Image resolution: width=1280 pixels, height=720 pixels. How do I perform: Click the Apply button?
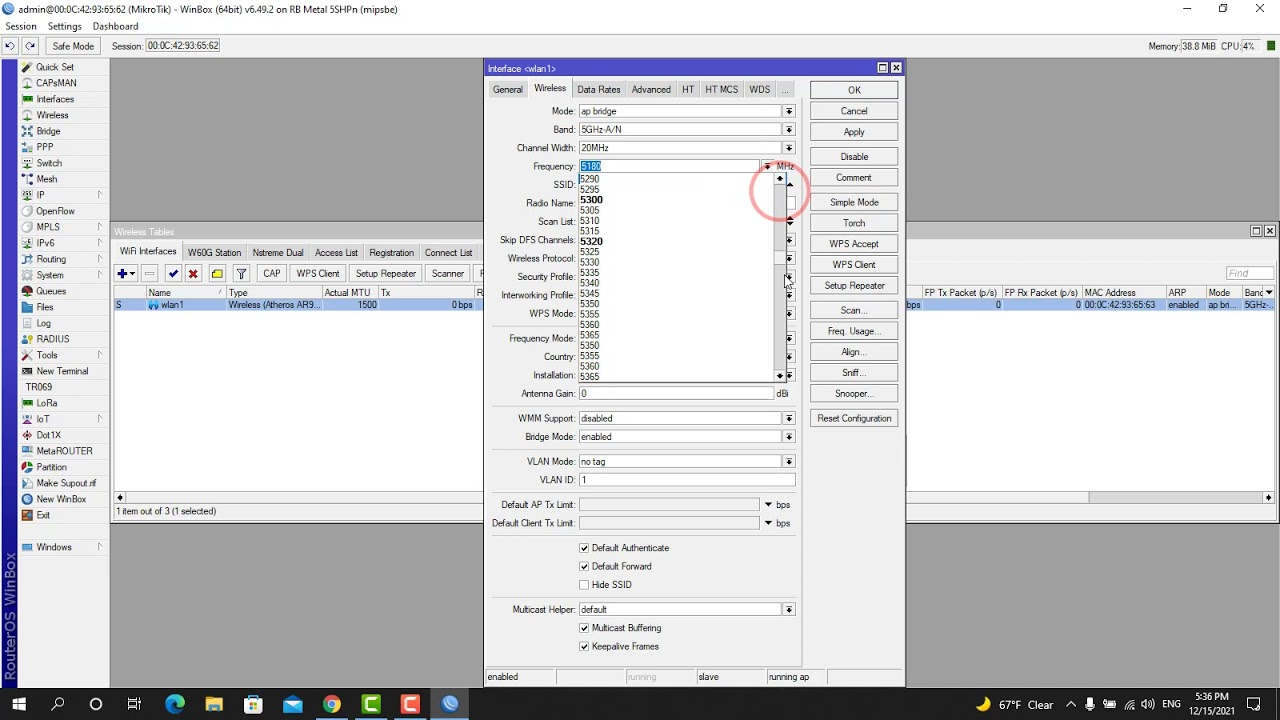tap(854, 132)
